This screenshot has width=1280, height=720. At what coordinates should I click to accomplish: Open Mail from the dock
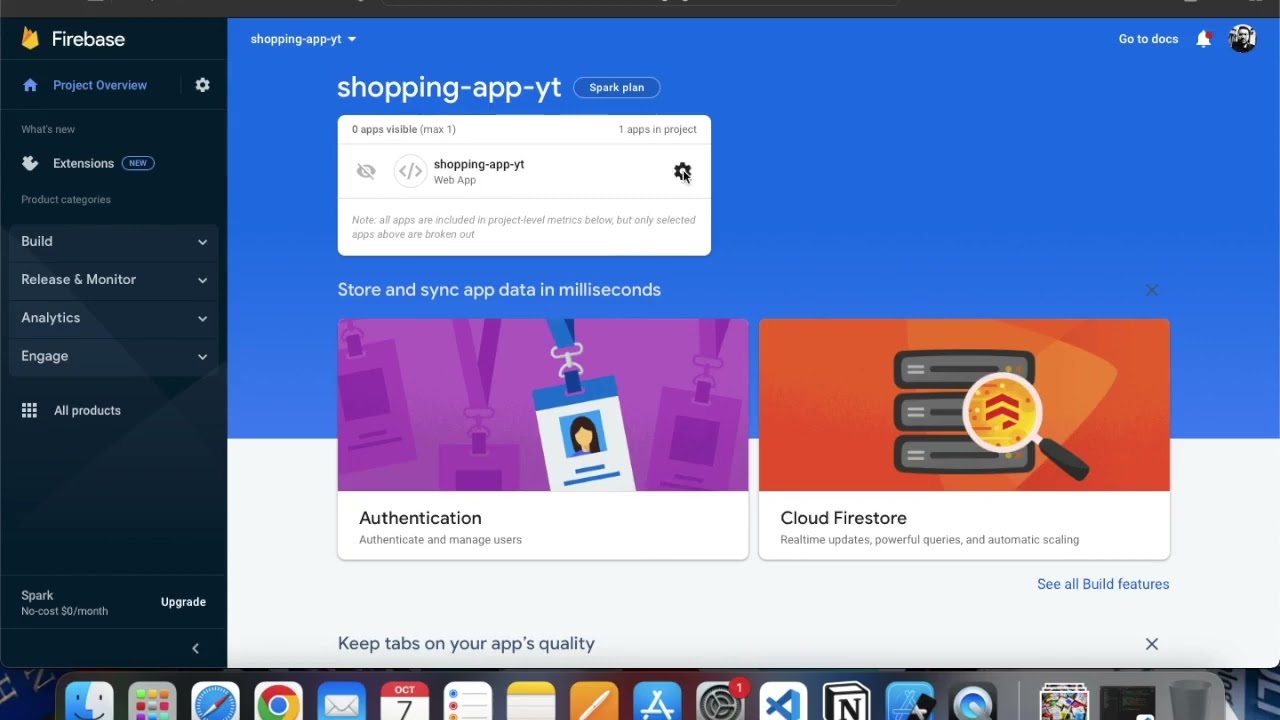(341, 702)
